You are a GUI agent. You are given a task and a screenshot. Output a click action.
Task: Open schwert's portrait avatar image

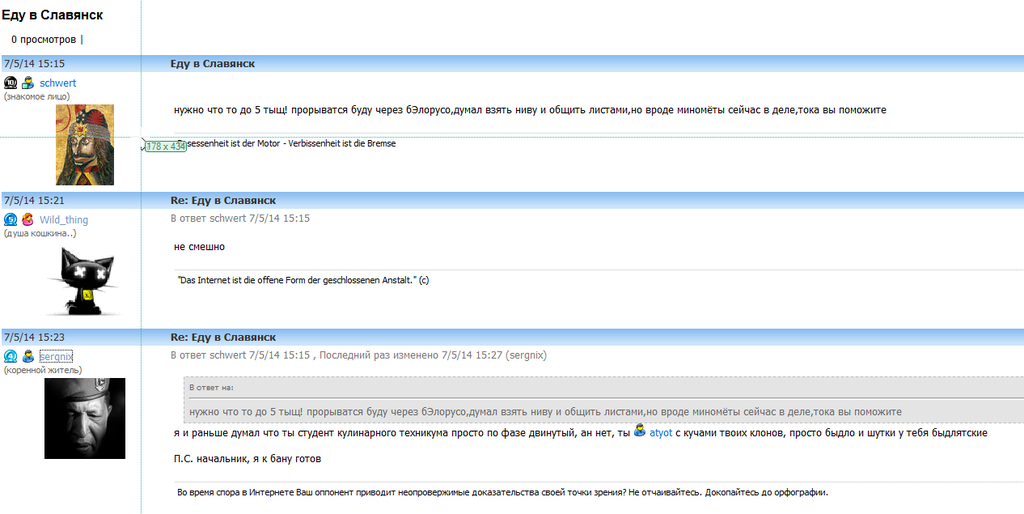click(85, 144)
